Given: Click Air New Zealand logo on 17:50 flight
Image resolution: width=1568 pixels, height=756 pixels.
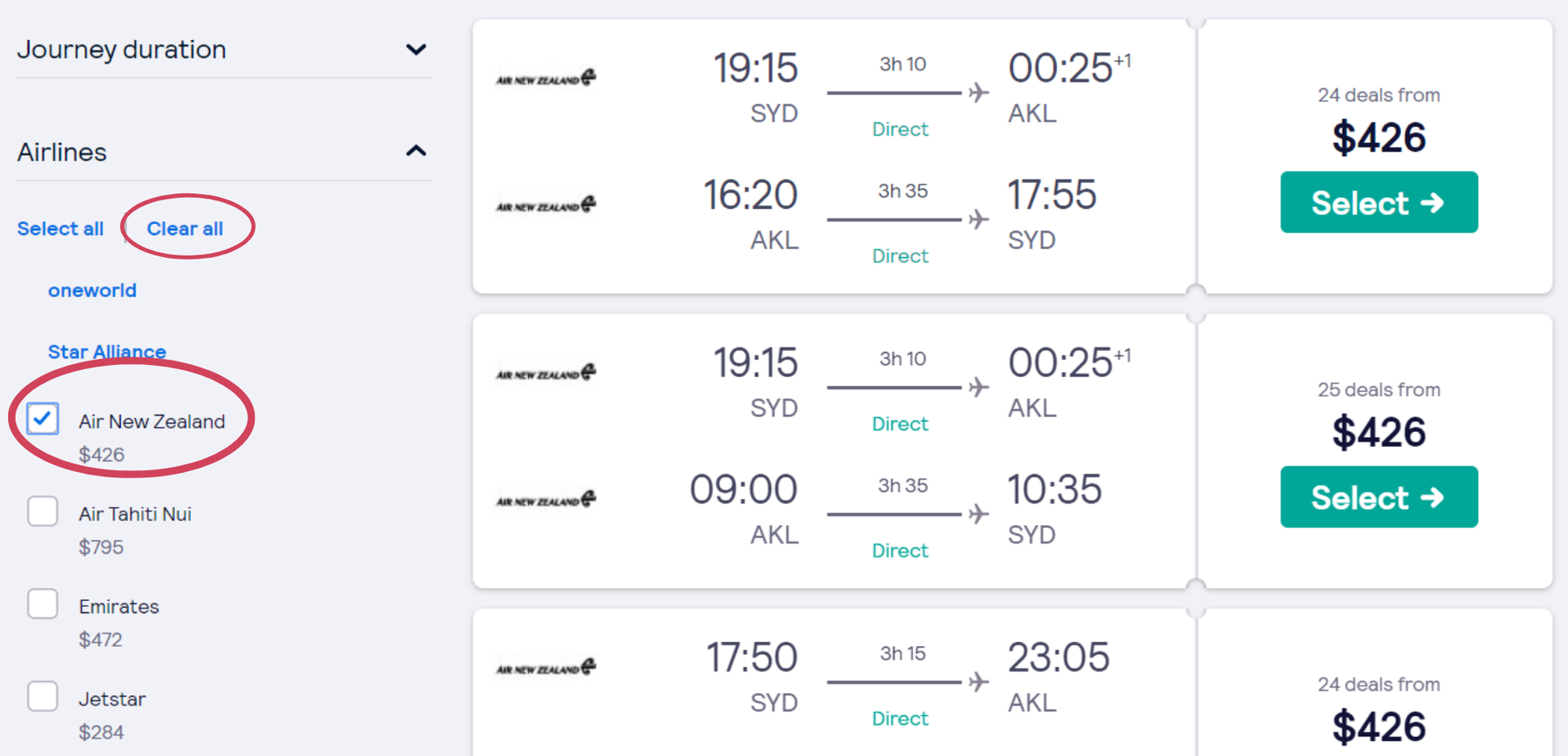Looking at the screenshot, I should [546, 667].
